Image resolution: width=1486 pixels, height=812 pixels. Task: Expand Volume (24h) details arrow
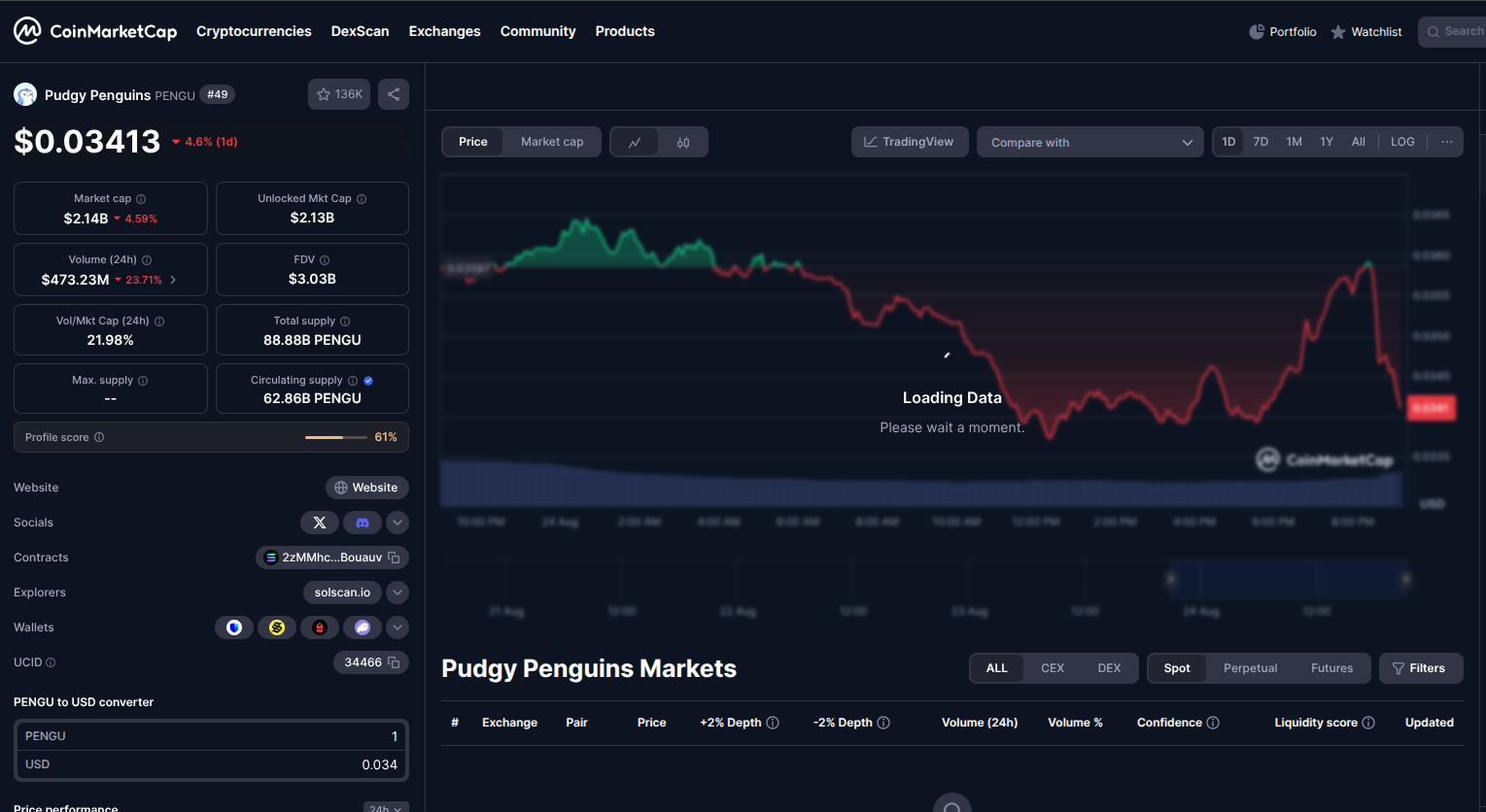[x=173, y=280]
